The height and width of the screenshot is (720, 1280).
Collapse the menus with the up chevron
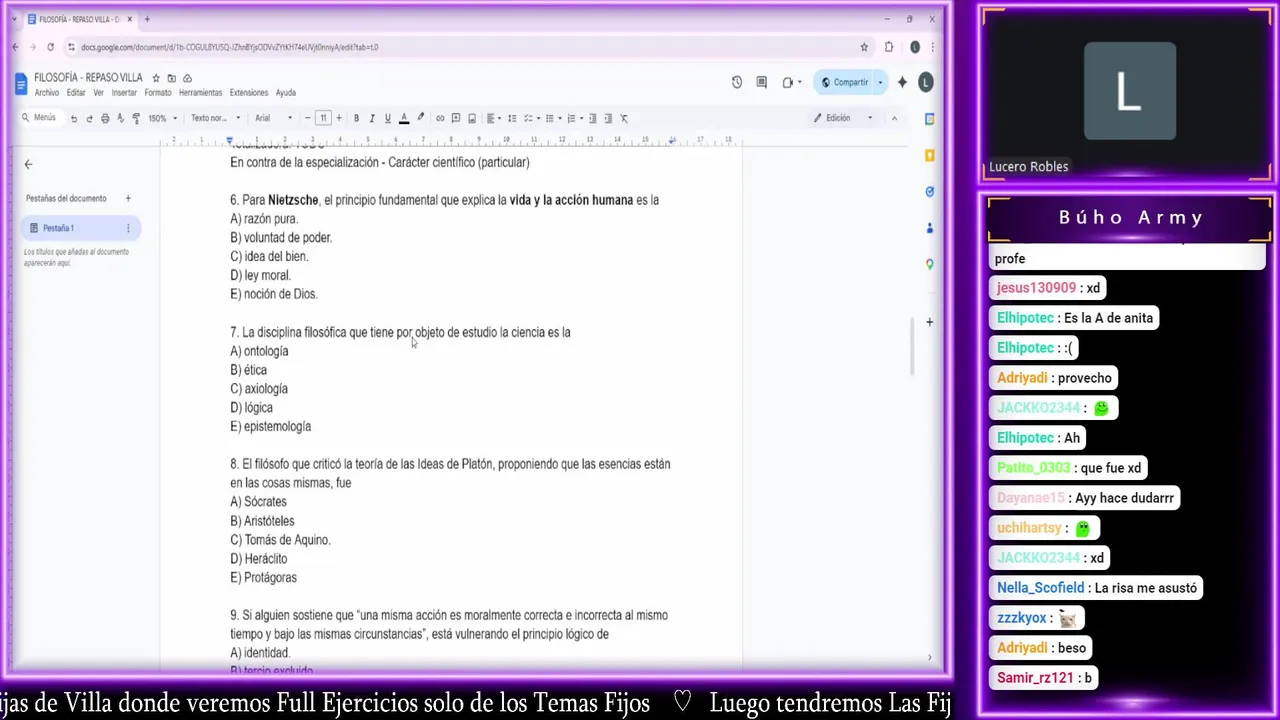click(894, 118)
